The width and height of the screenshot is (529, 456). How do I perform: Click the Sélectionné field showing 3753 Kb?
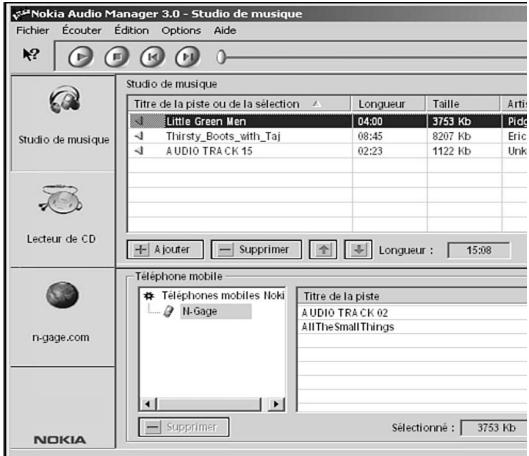[494, 428]
